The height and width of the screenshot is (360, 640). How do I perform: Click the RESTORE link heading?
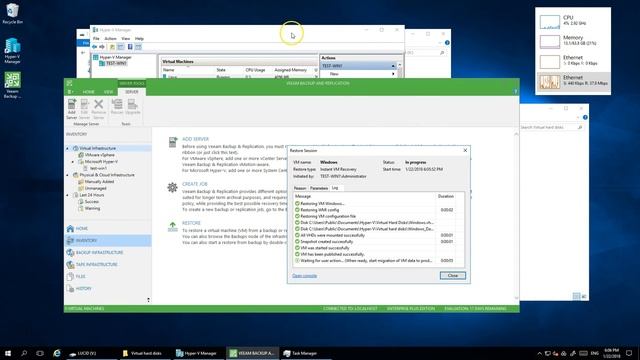click(191, 223)
